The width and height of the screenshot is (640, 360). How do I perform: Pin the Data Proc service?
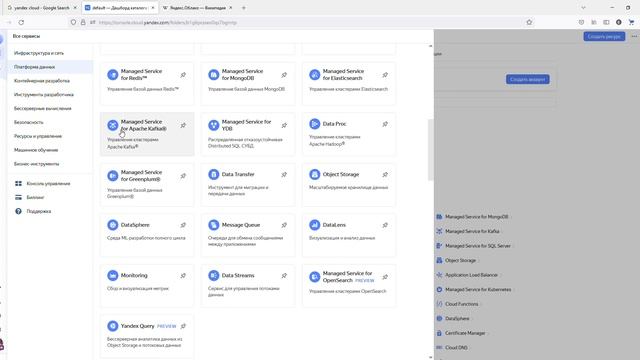pos(385,124)
